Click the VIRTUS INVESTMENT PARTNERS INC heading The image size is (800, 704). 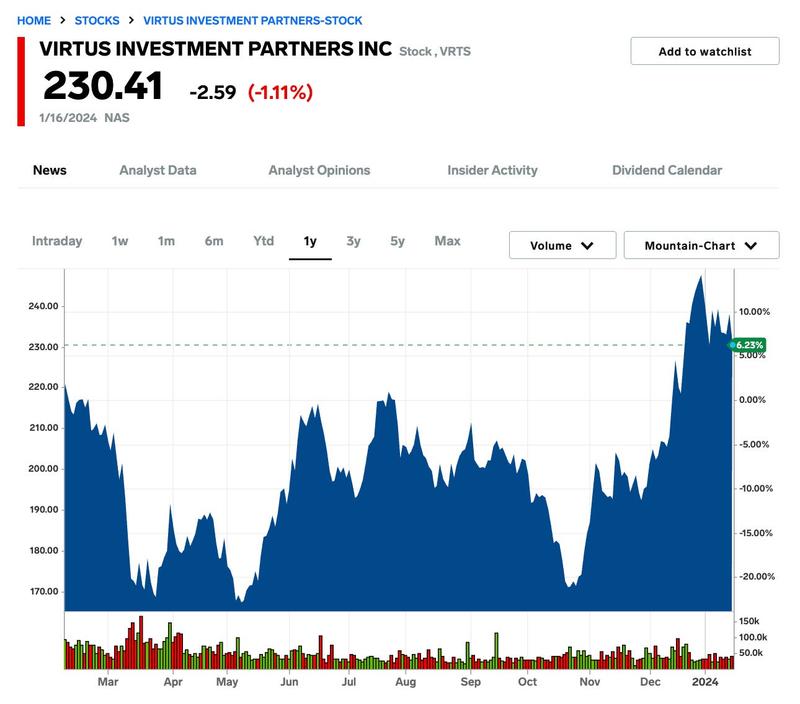point(216,49)
